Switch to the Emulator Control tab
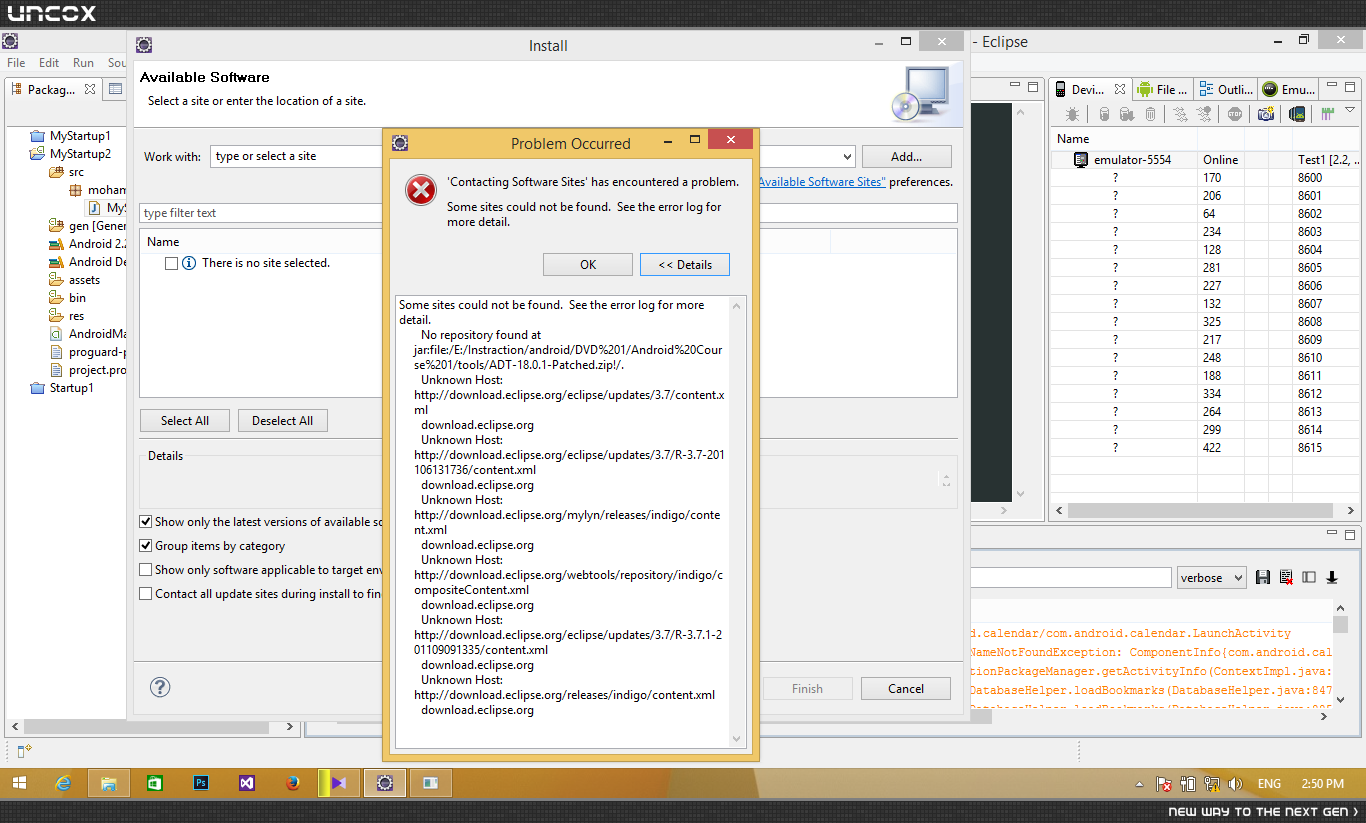The image size is (1366, 823). coord(1290,90)
